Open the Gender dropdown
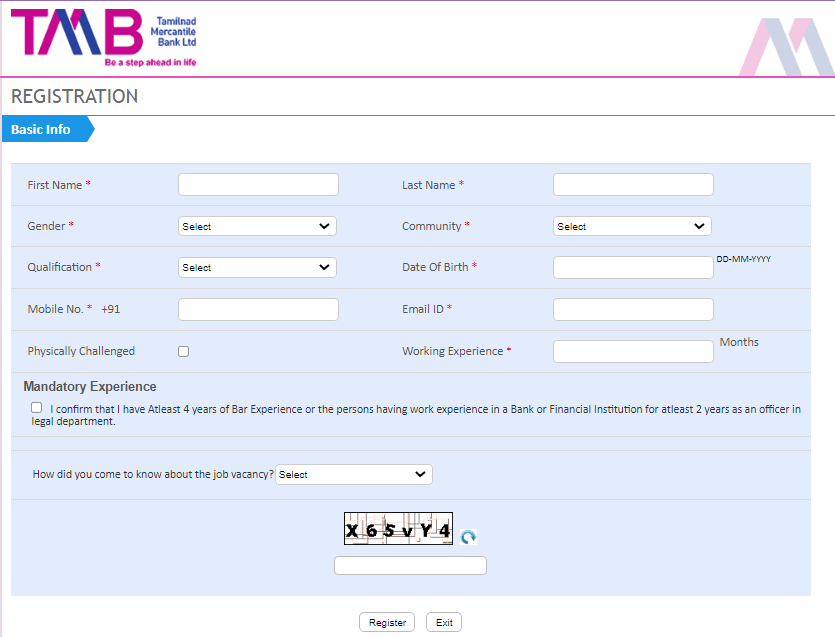This screenshot has width=835, height=637. pyautogui.click(x=256, y=226)
